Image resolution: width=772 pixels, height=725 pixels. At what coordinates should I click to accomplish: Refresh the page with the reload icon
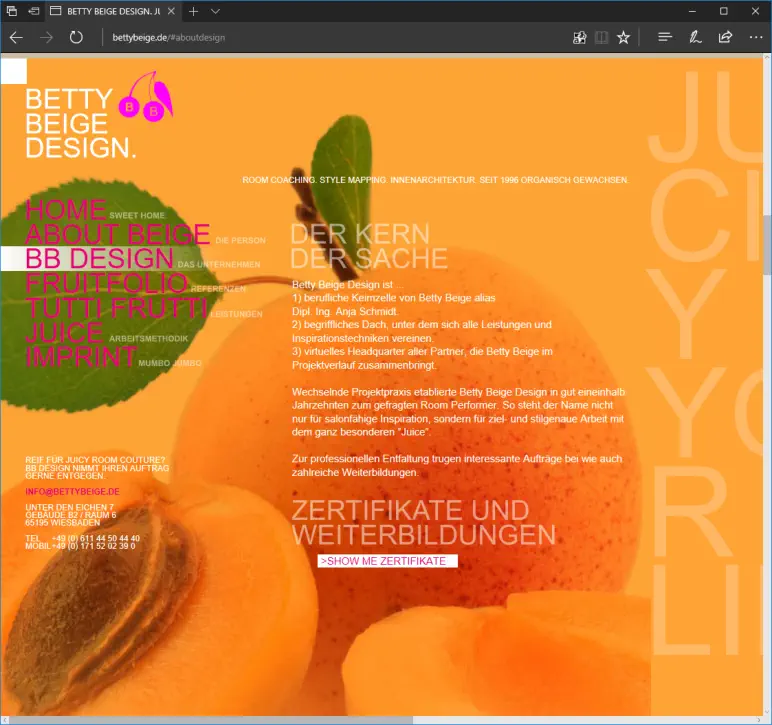tap(76, 37)
